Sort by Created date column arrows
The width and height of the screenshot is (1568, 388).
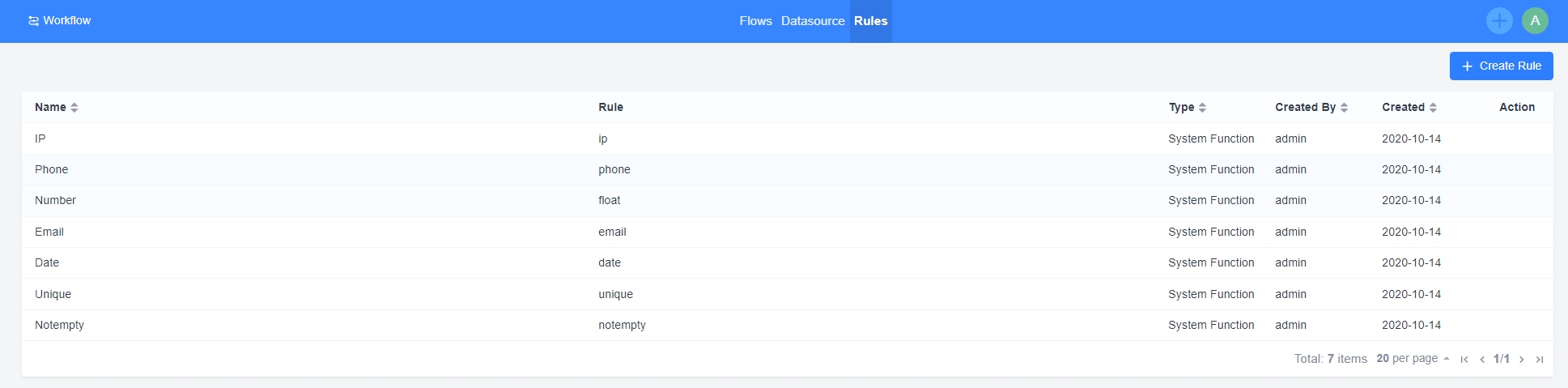[x=1433, y=108]
